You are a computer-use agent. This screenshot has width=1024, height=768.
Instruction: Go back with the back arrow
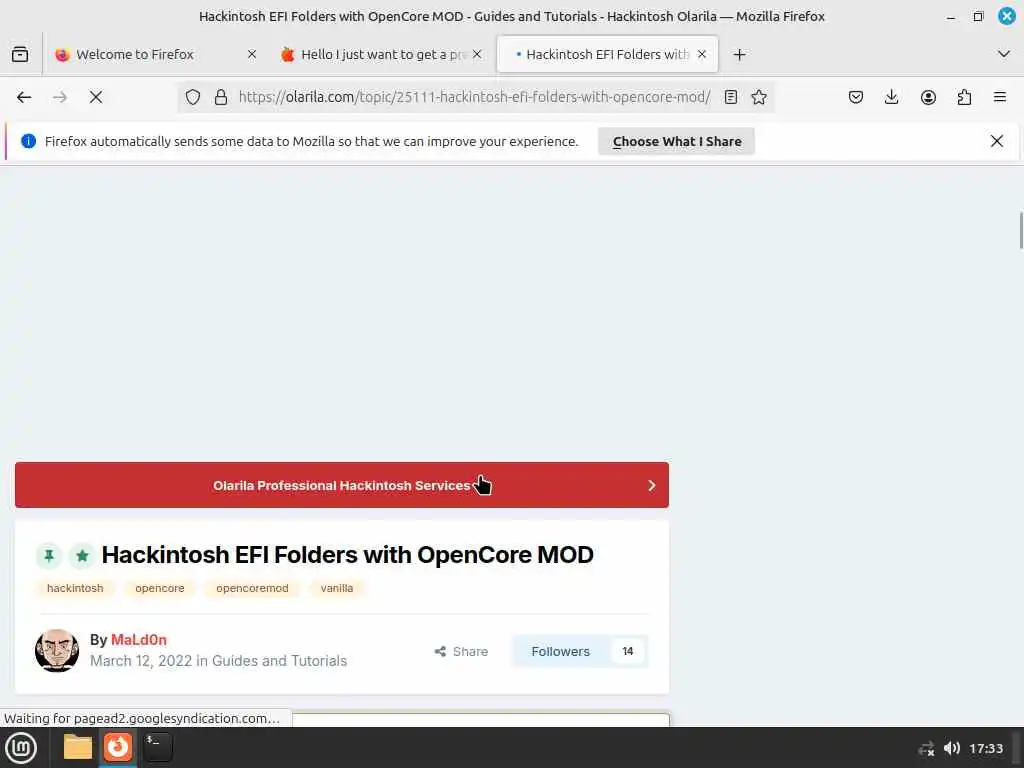coord(24,97)
